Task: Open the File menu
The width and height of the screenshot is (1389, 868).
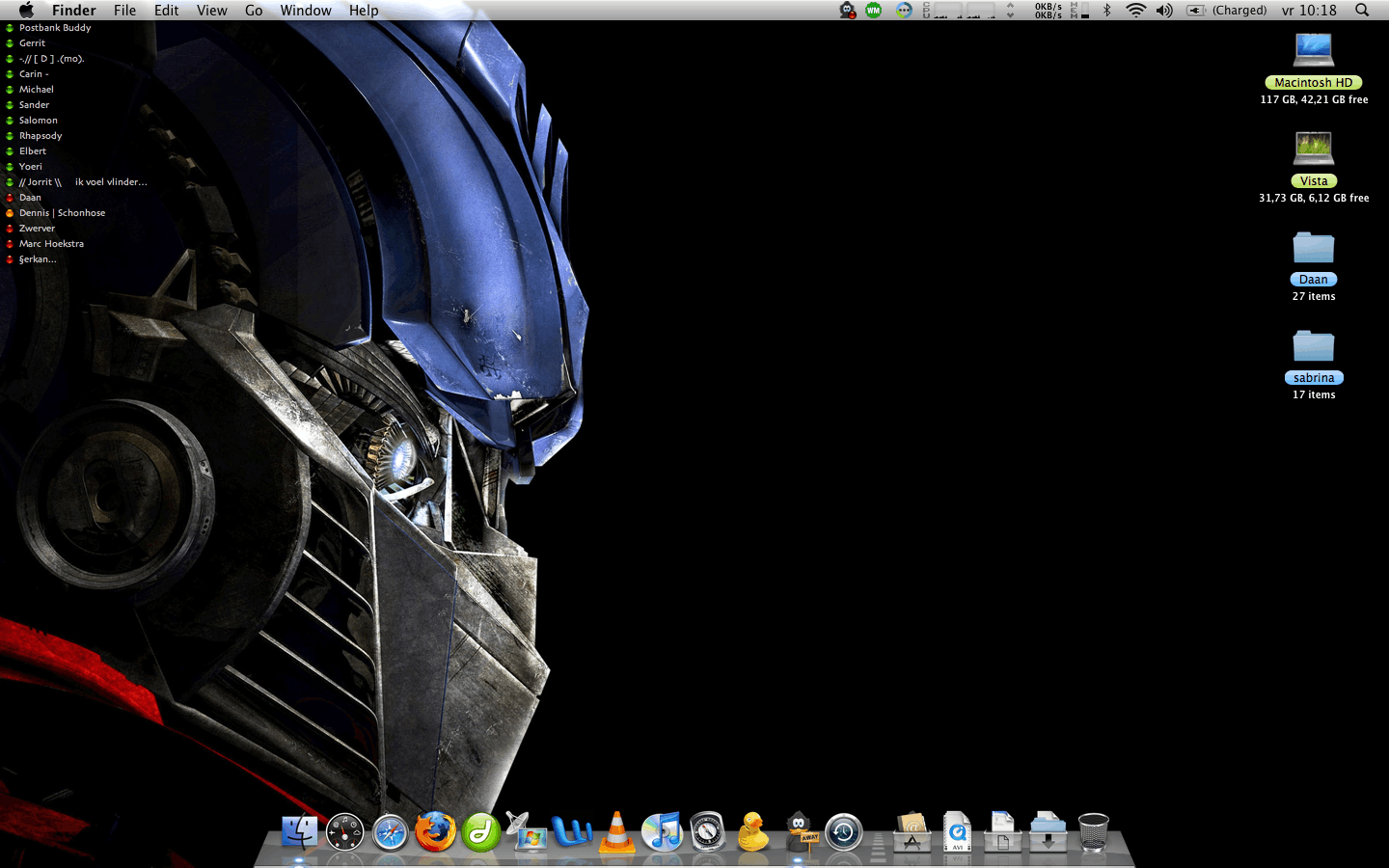Action: pyautogui.click(x=124, y=11)
